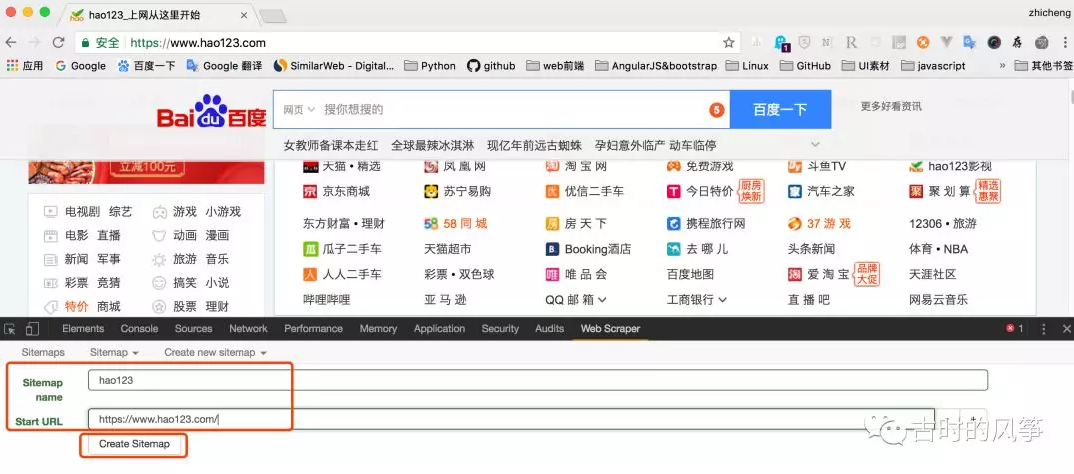
Task: Open the 天涯社区 link
Action: (x=933, y=274)
